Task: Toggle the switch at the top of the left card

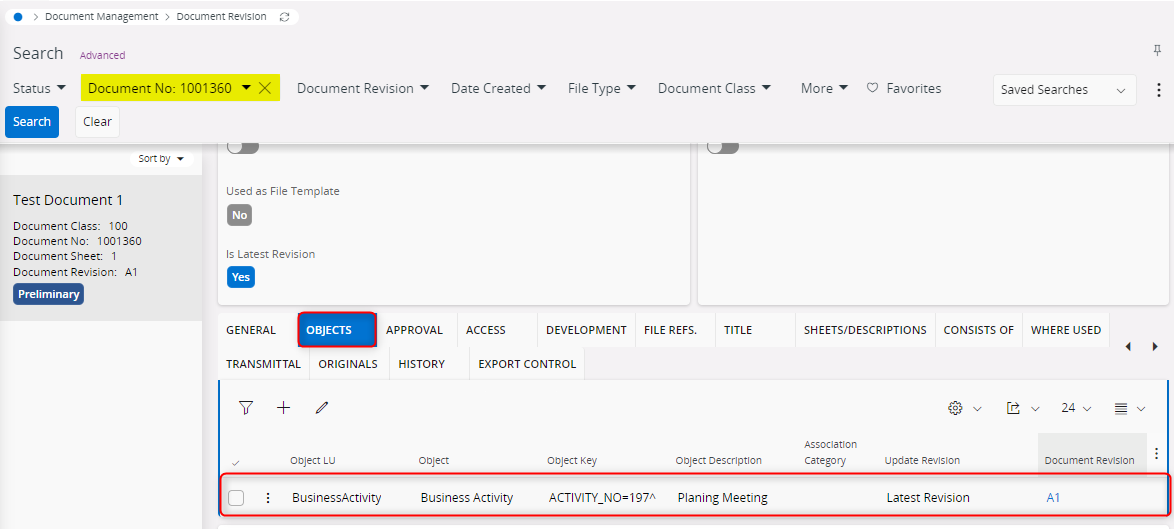Action: 243,147
